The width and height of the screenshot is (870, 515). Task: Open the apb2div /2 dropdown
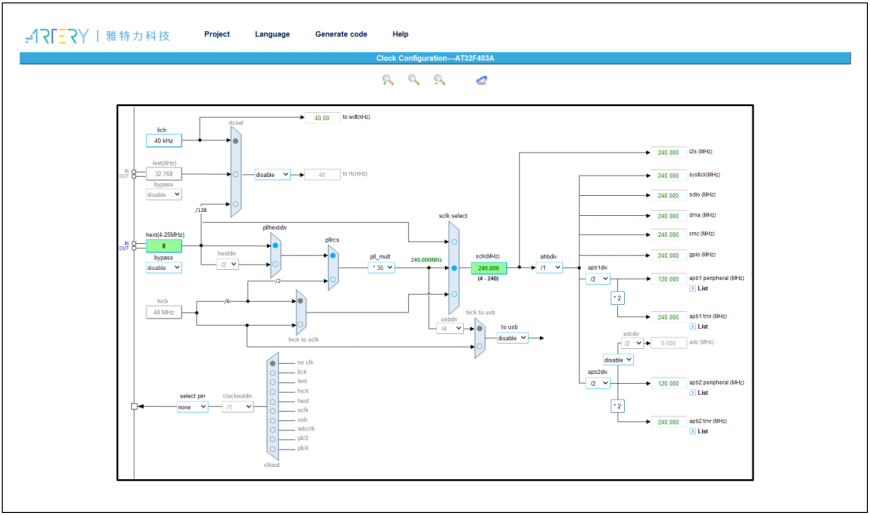598,383
